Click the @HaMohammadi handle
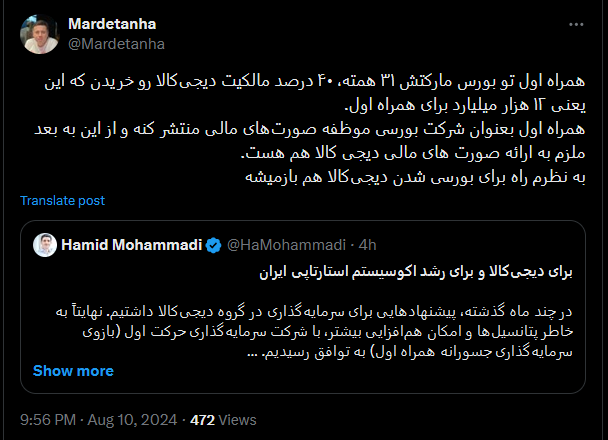 click(x=290, y=244)
